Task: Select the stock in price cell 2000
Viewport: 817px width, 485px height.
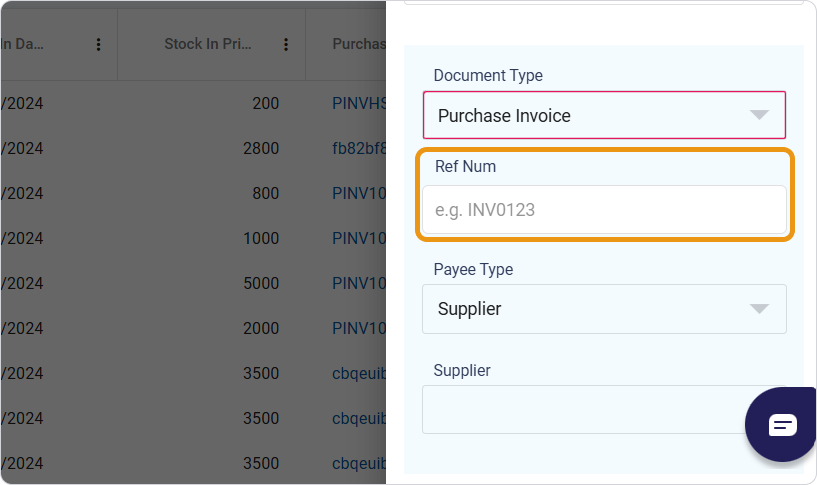Action: point(261,328)
